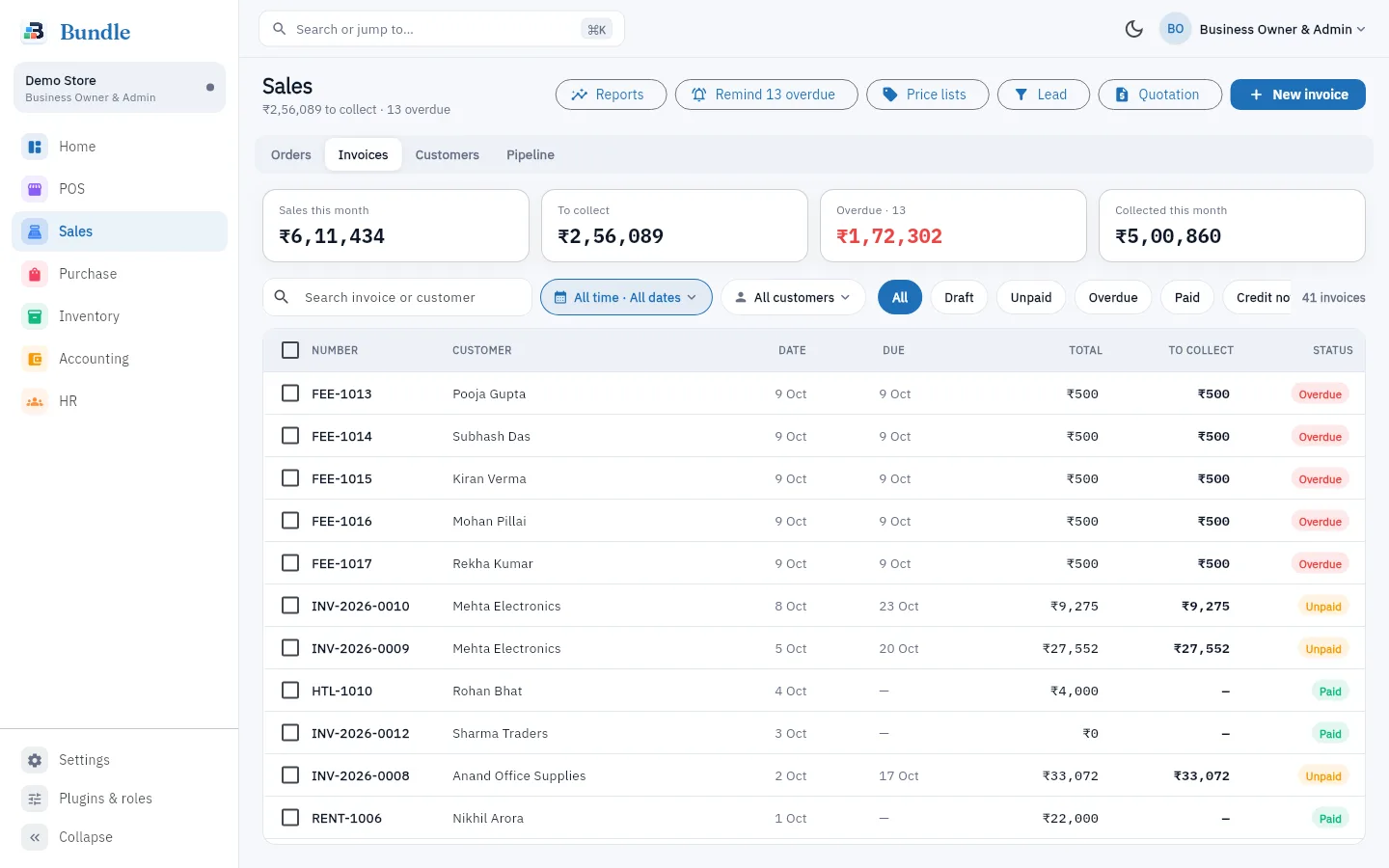
Task: Open the All customers dropdown
Action: (x=793, y=297)
